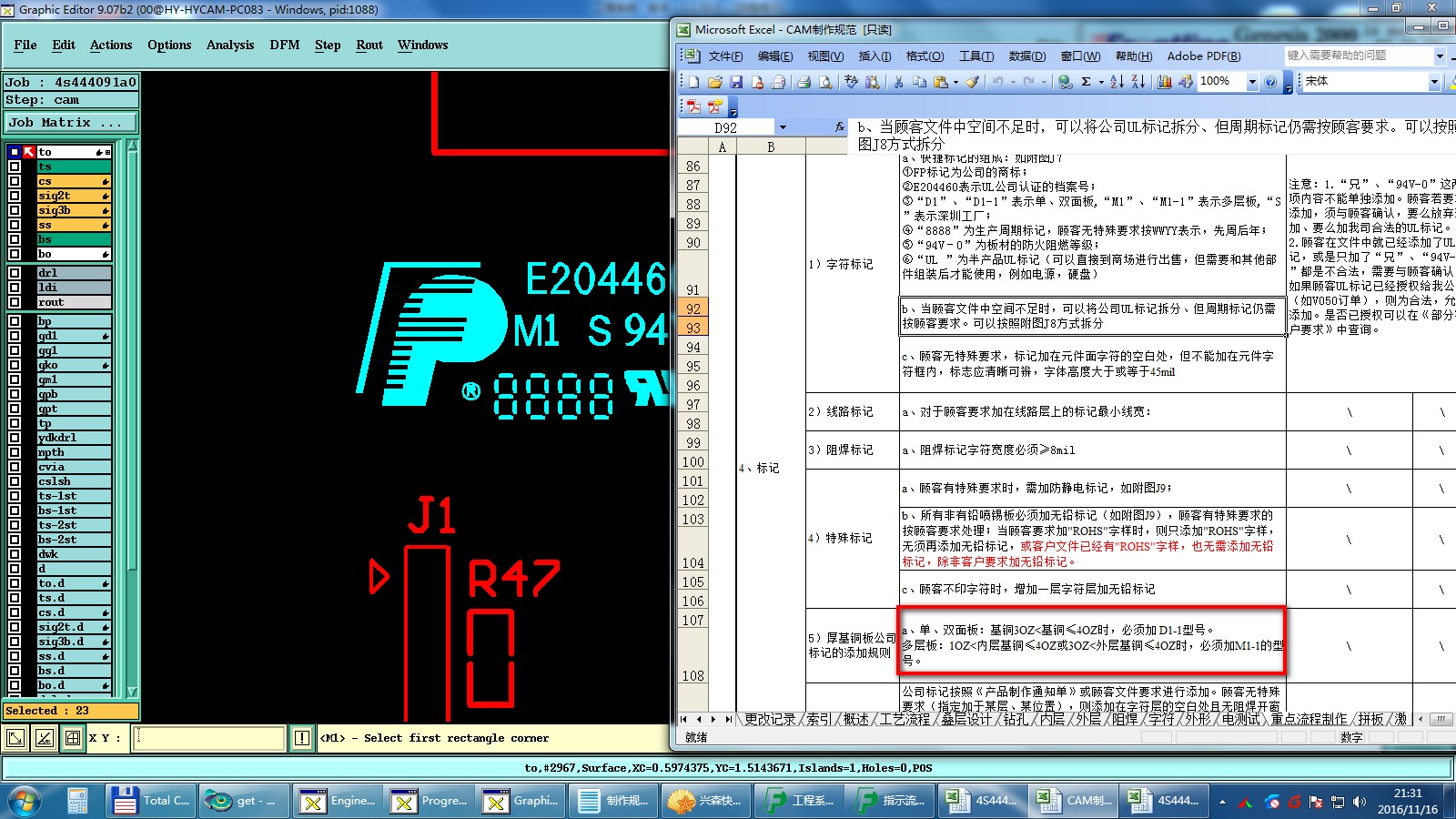Click the Copy icon in Excel toolbar
Image resolution: width=1456 pixels, height=819 pixels.
pos(919,82)
